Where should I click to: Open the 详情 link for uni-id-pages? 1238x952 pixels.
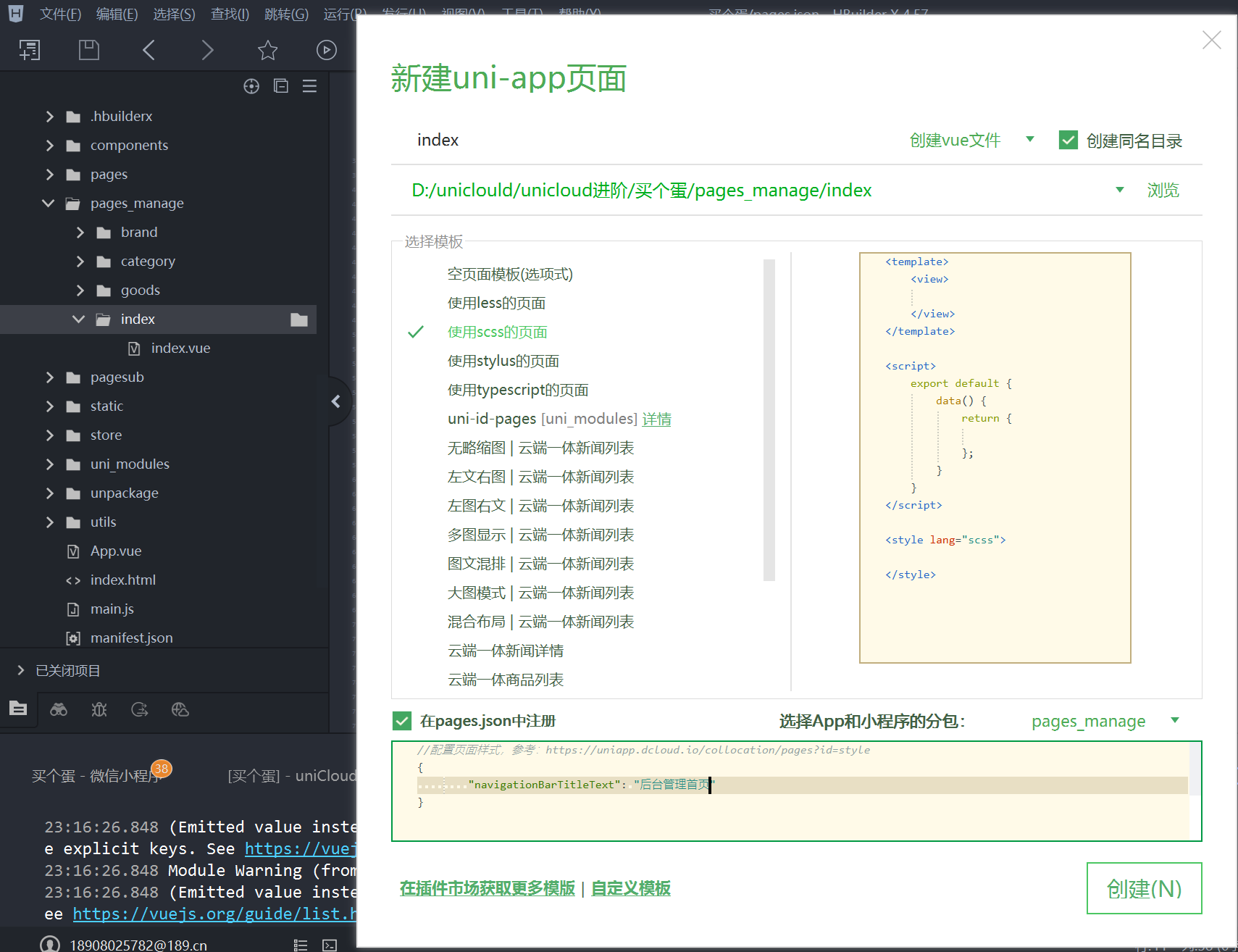[656, 419]
